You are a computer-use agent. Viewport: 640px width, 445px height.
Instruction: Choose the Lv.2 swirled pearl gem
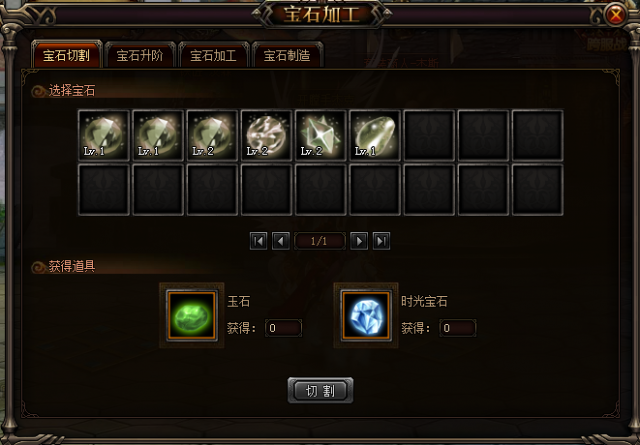(267, 135)
